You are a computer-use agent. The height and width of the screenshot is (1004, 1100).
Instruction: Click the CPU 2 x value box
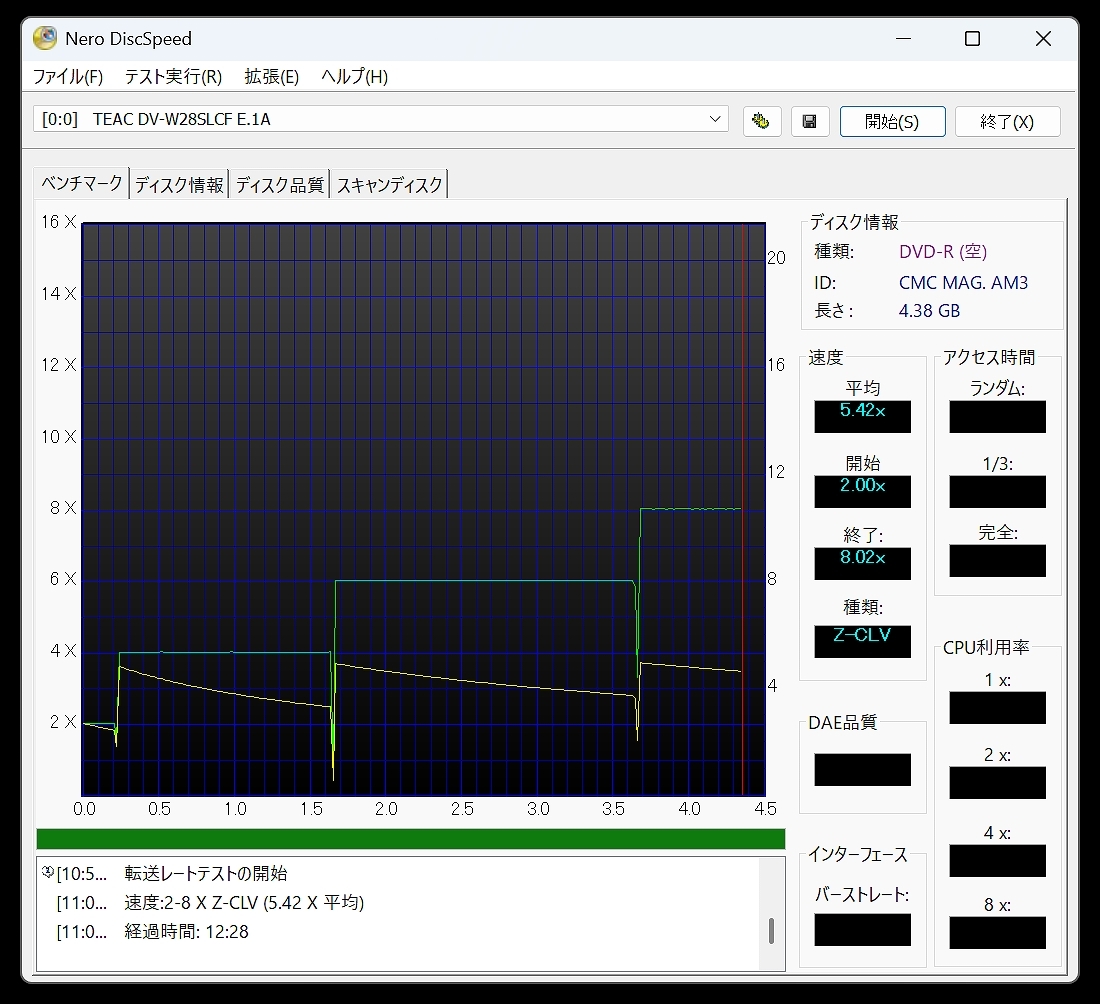pos(998,783)
